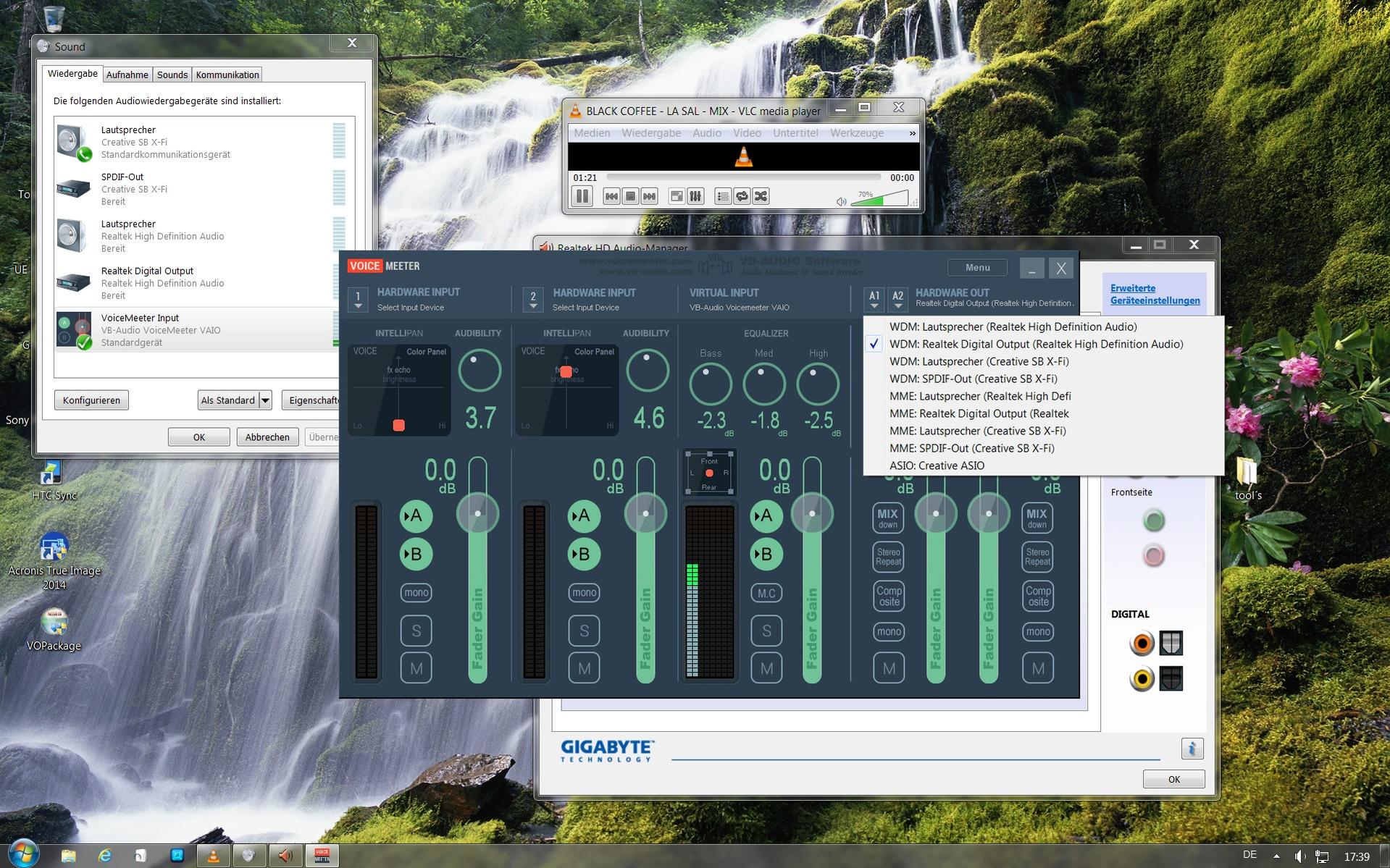Click the Hardware Input 1 fader knob
This screenshot has height=868, width=1390.
(477, 513)
